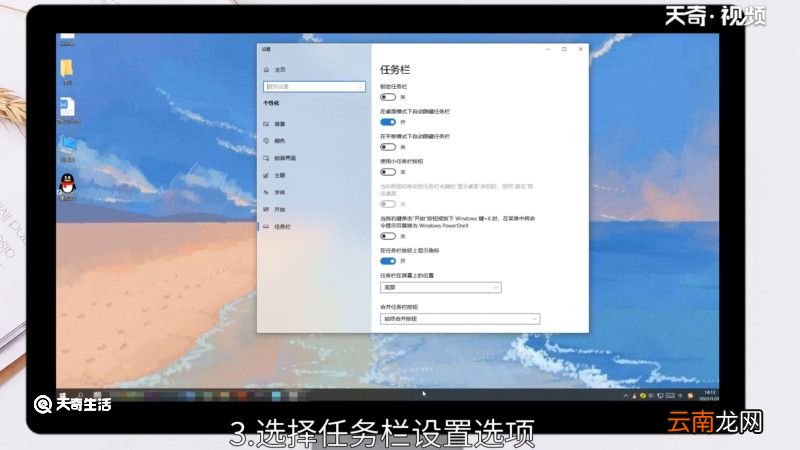
Task: Open the clock and date in system tray
Action: 709,395
